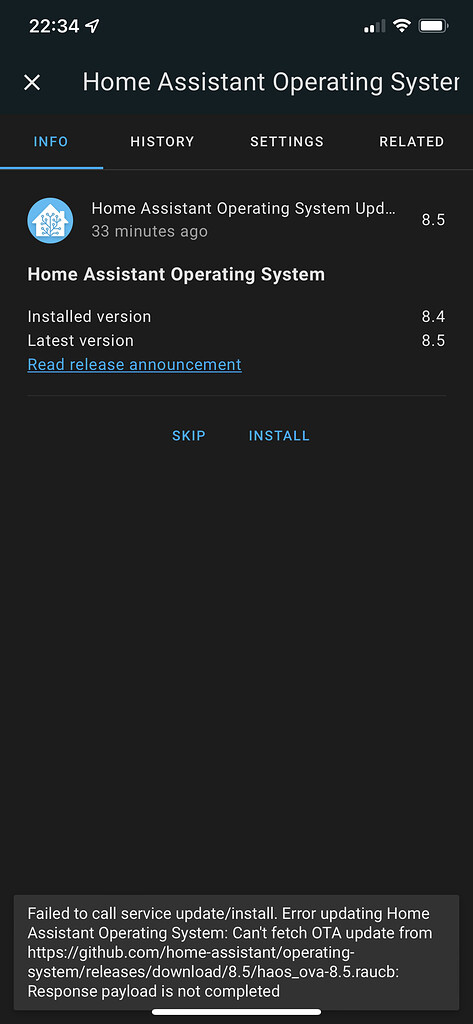This screenshot has height=1024, width=473.
Task: Tap the cellular signal bars icon
Action: [x=374, y=26]
